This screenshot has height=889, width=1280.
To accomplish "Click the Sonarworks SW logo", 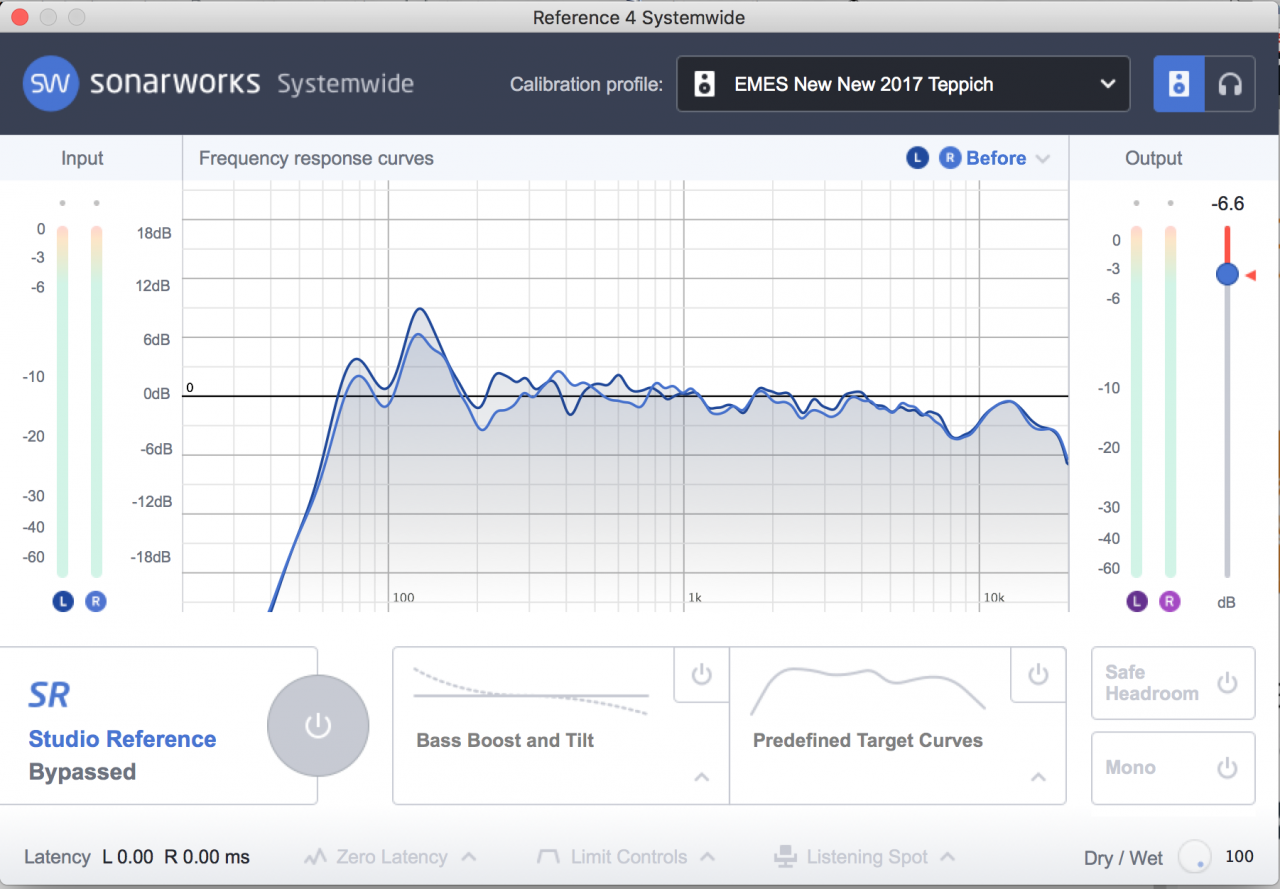I will [x=50, y=83].
